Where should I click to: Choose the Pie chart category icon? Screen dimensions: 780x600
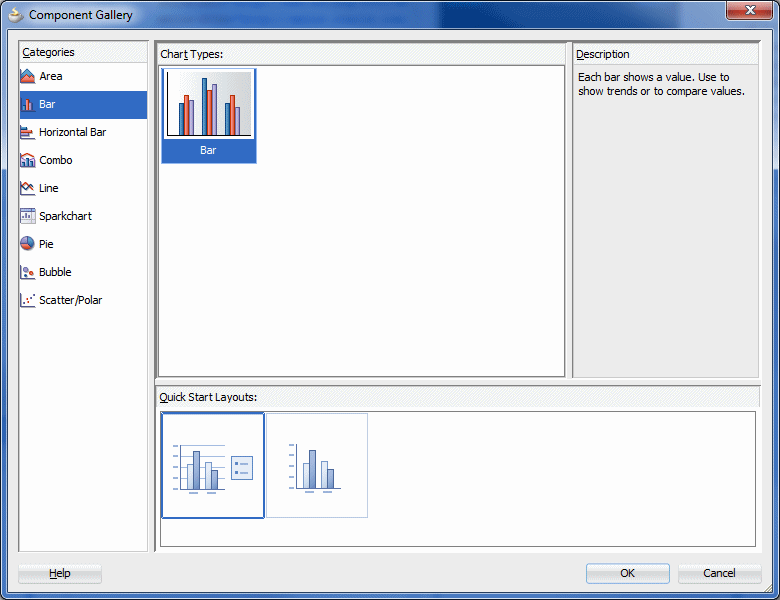[28, 244]
